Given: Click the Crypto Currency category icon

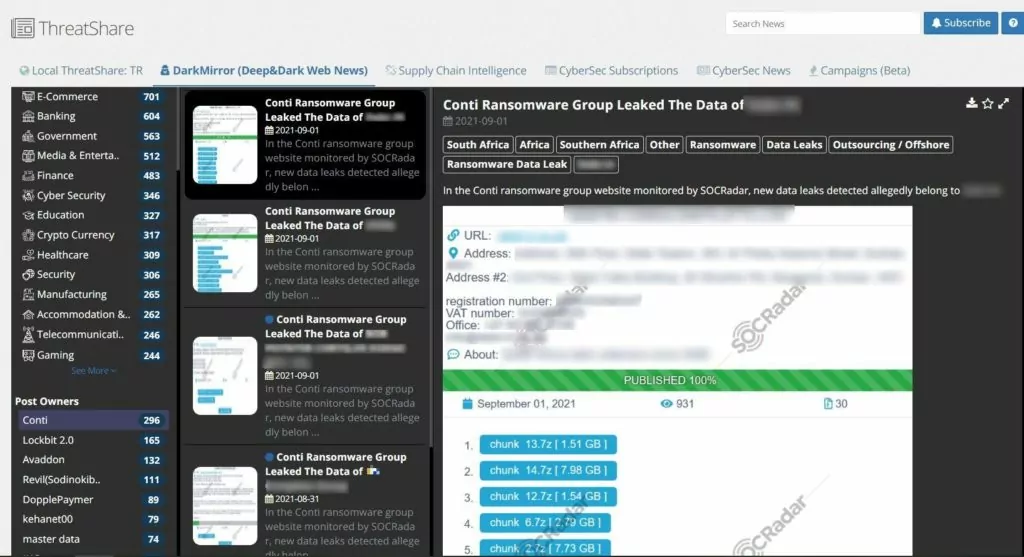Looking at the screenshot, I should click(28, 235).
